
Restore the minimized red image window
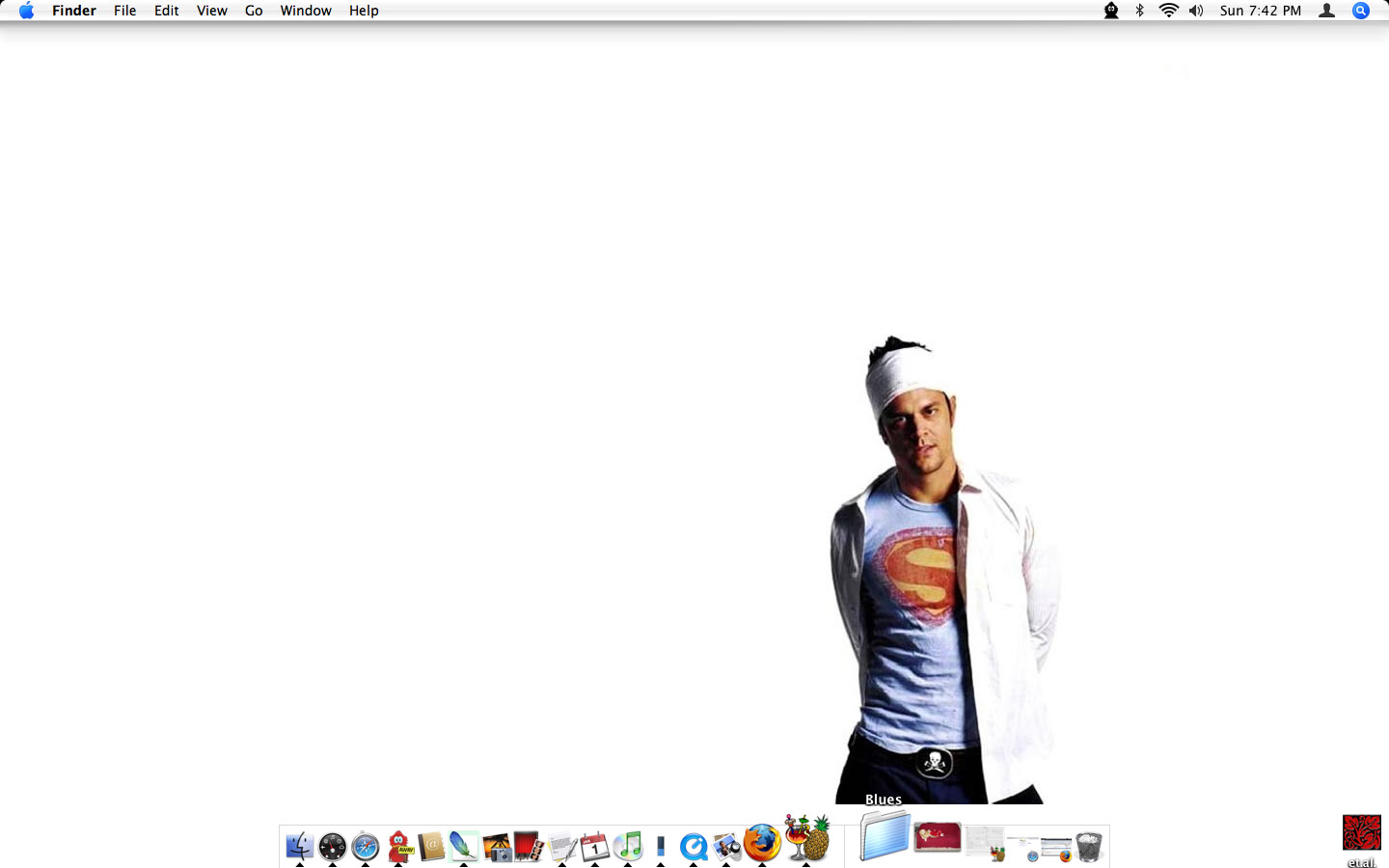coord(938,837)
